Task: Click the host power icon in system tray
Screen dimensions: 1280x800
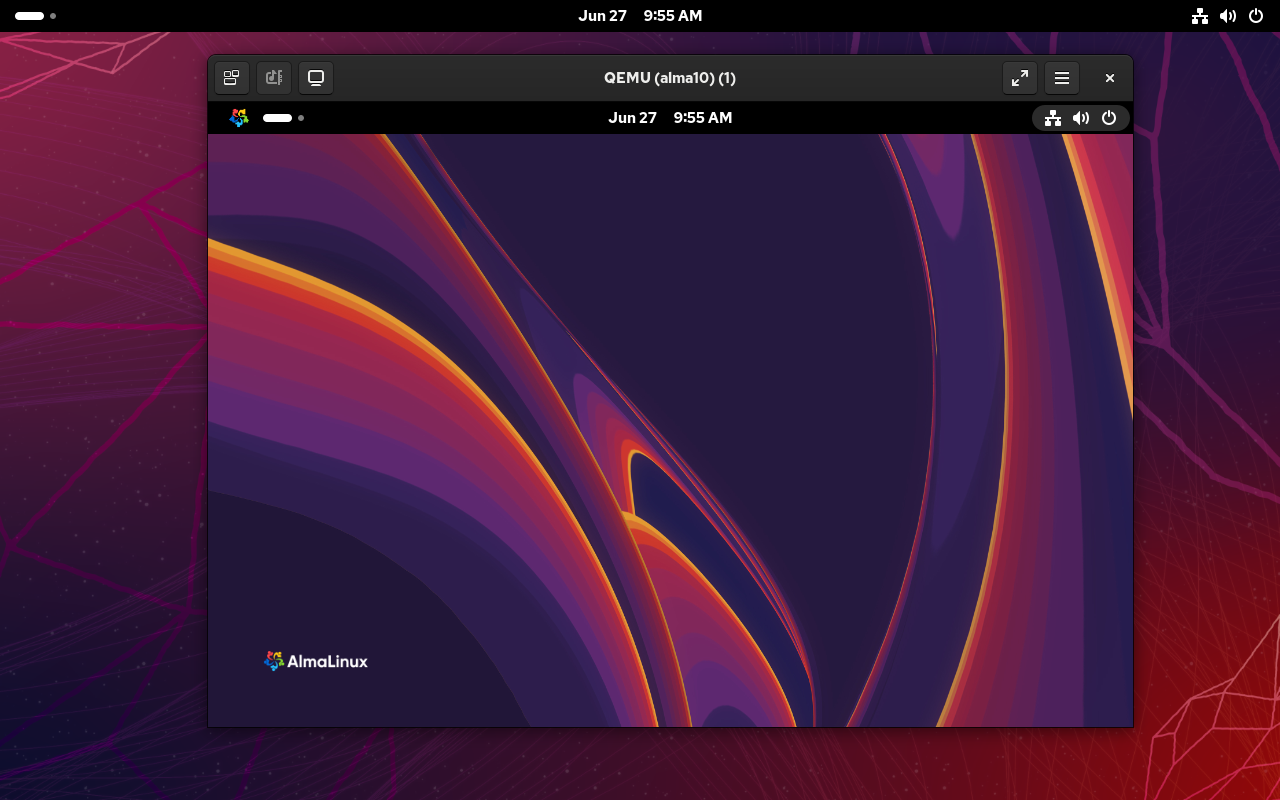Action: (1256, 15)
